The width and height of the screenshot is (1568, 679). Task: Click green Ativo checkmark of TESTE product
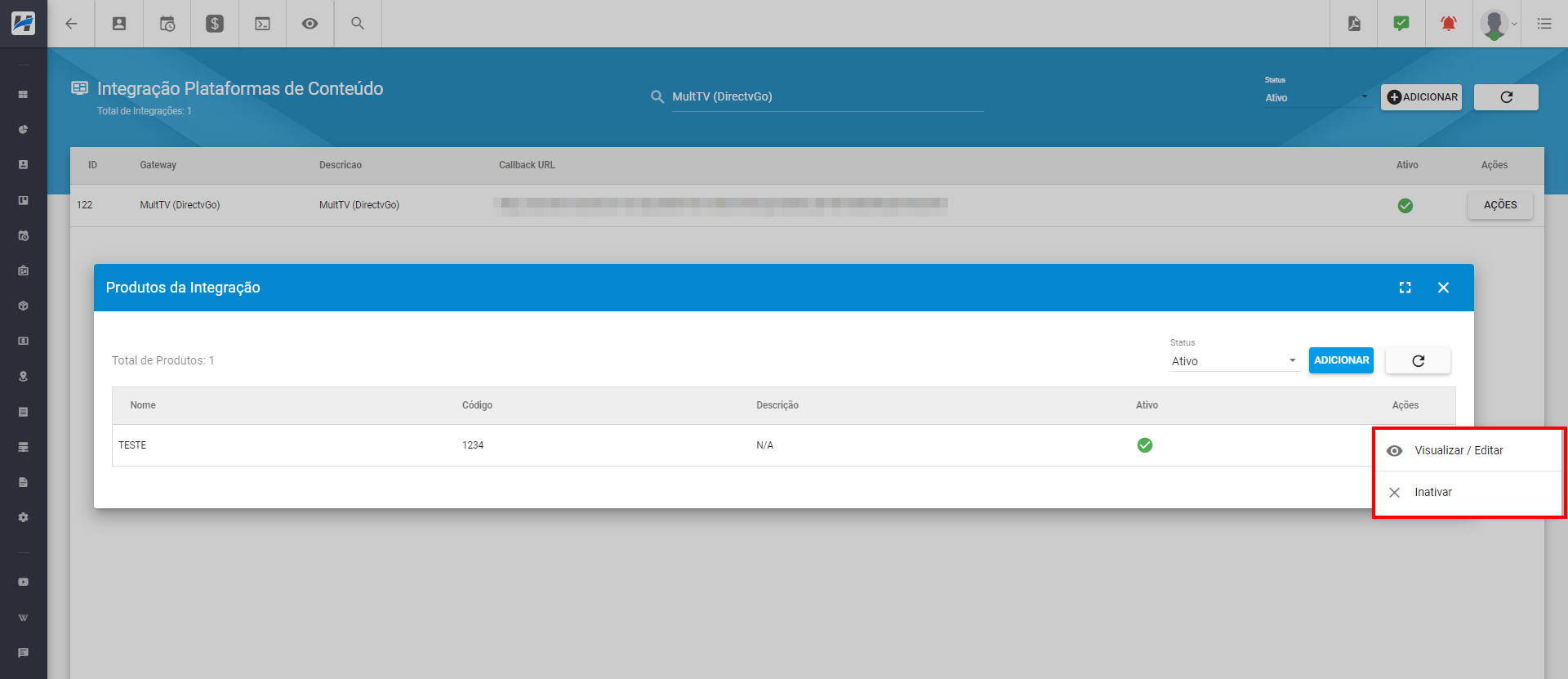tap(1145, 445)
